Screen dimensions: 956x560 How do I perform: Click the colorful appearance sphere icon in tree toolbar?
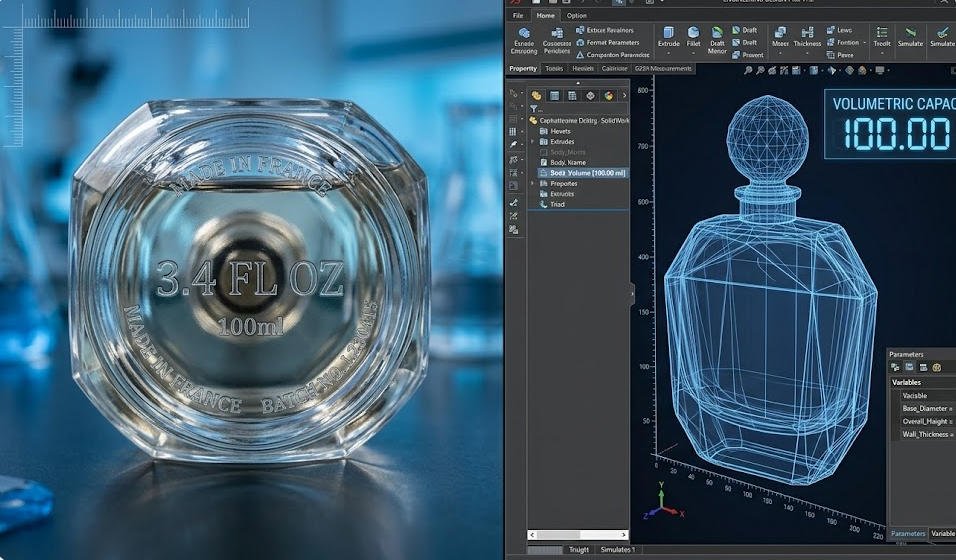tap(608, 96)
